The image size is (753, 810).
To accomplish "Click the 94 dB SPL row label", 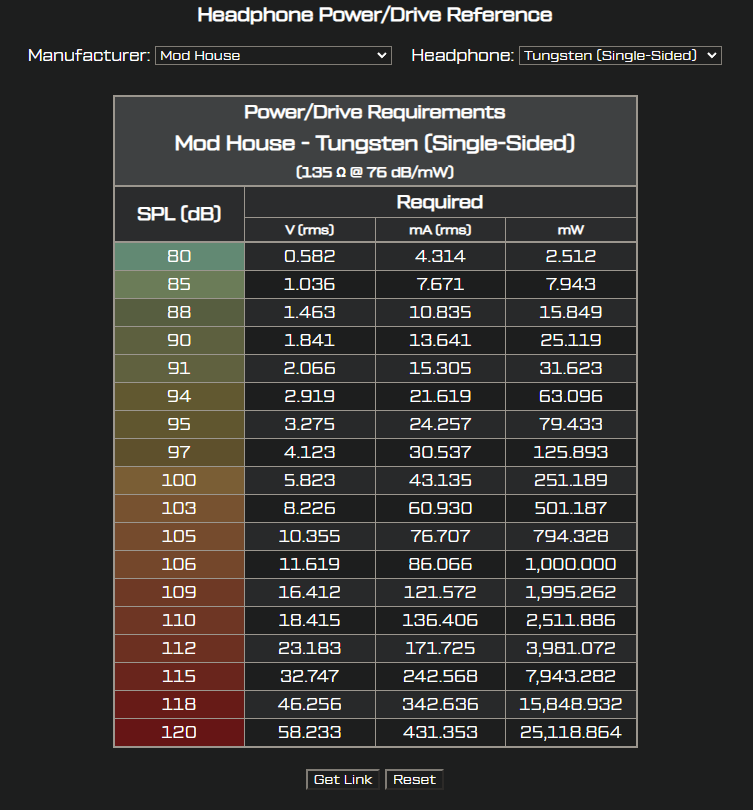I will [x=179, y=396].
